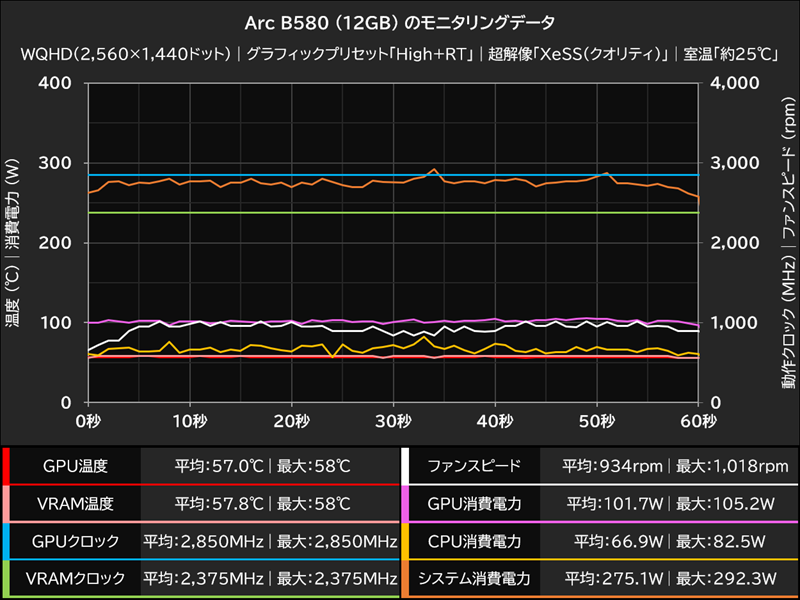
Task: Click the time axis label "0秒"
Action: [88, 421]
